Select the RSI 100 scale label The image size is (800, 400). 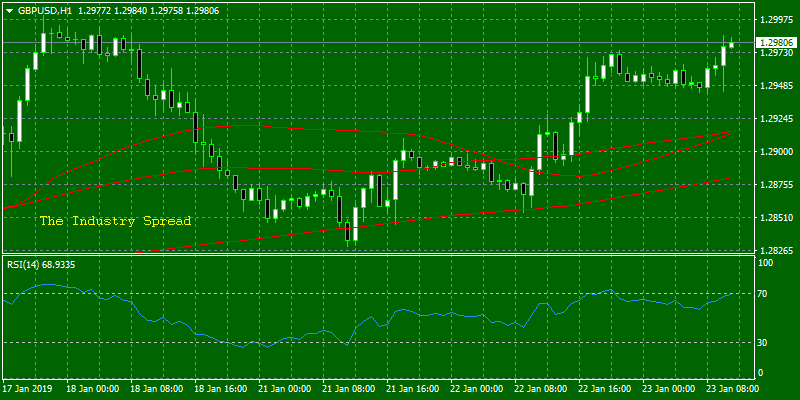pos(766,262)
